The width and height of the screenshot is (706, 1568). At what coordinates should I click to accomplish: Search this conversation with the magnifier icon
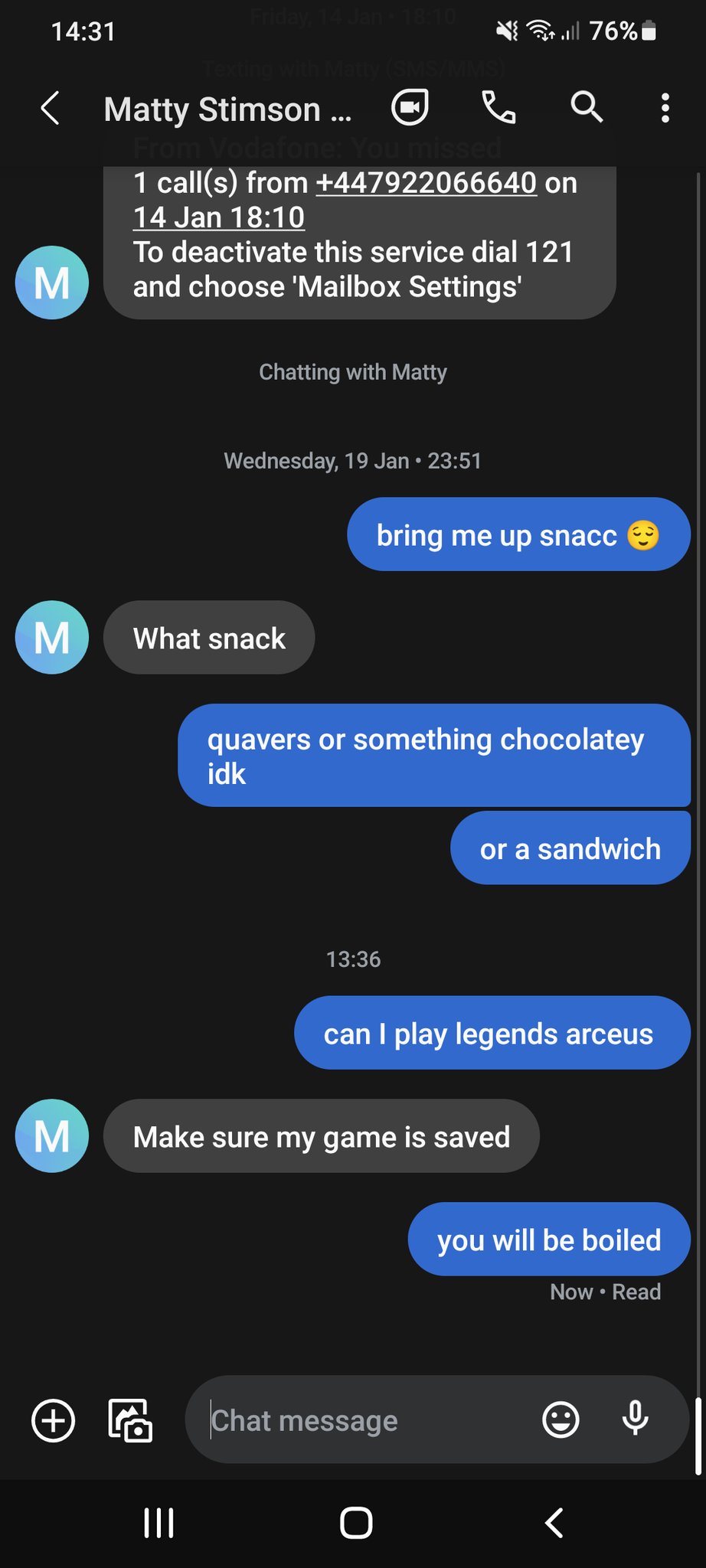point(587,107)
